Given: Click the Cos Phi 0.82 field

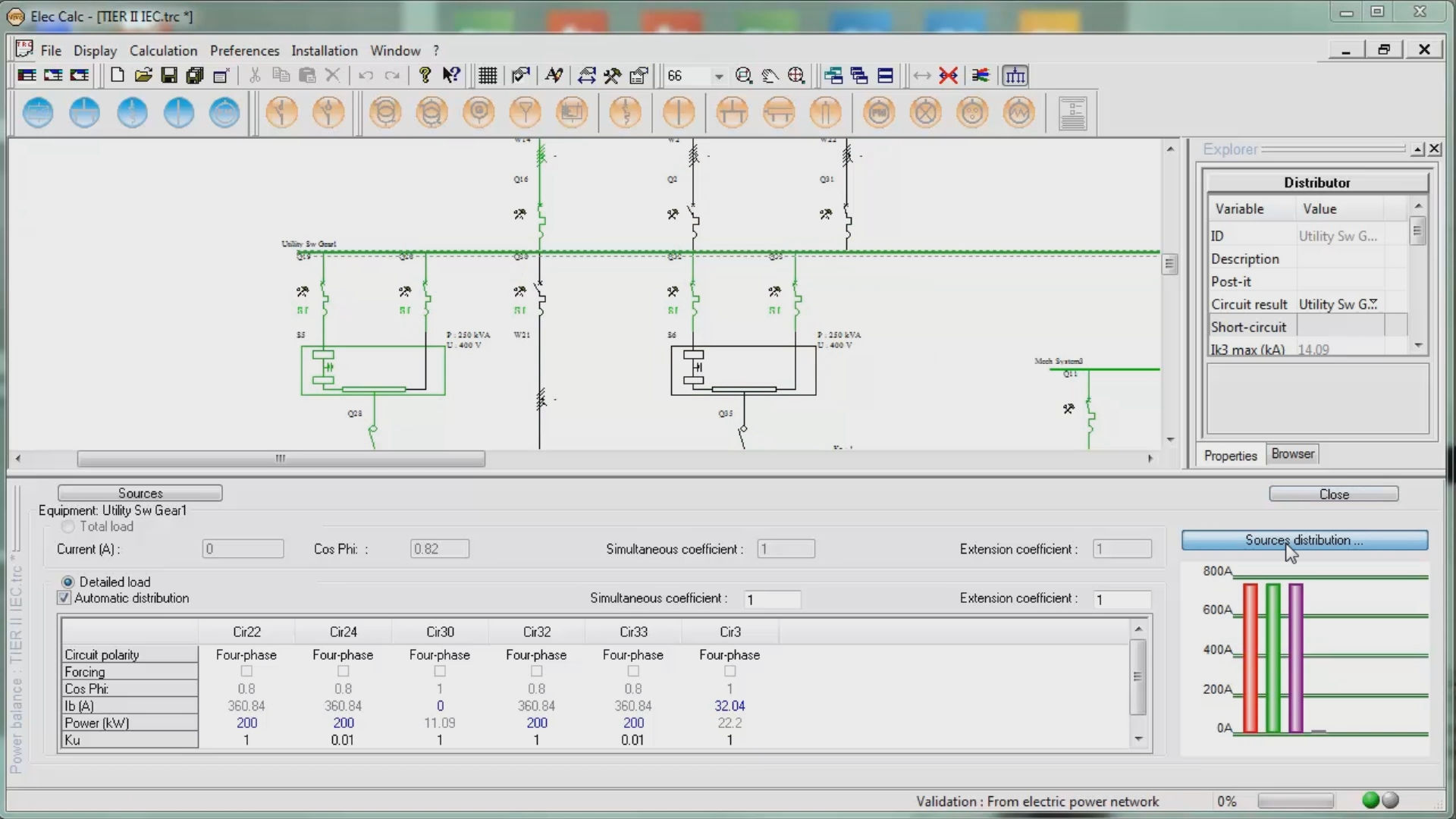Looking at the screenshot, I should pos(440,549).
